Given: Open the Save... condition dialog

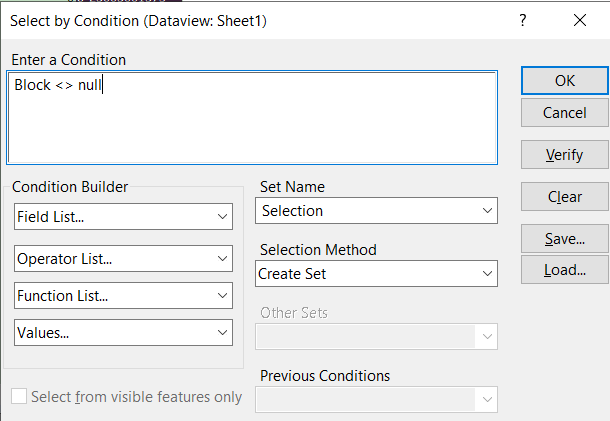Looking at the screenshot, I should tap(564, 240).
